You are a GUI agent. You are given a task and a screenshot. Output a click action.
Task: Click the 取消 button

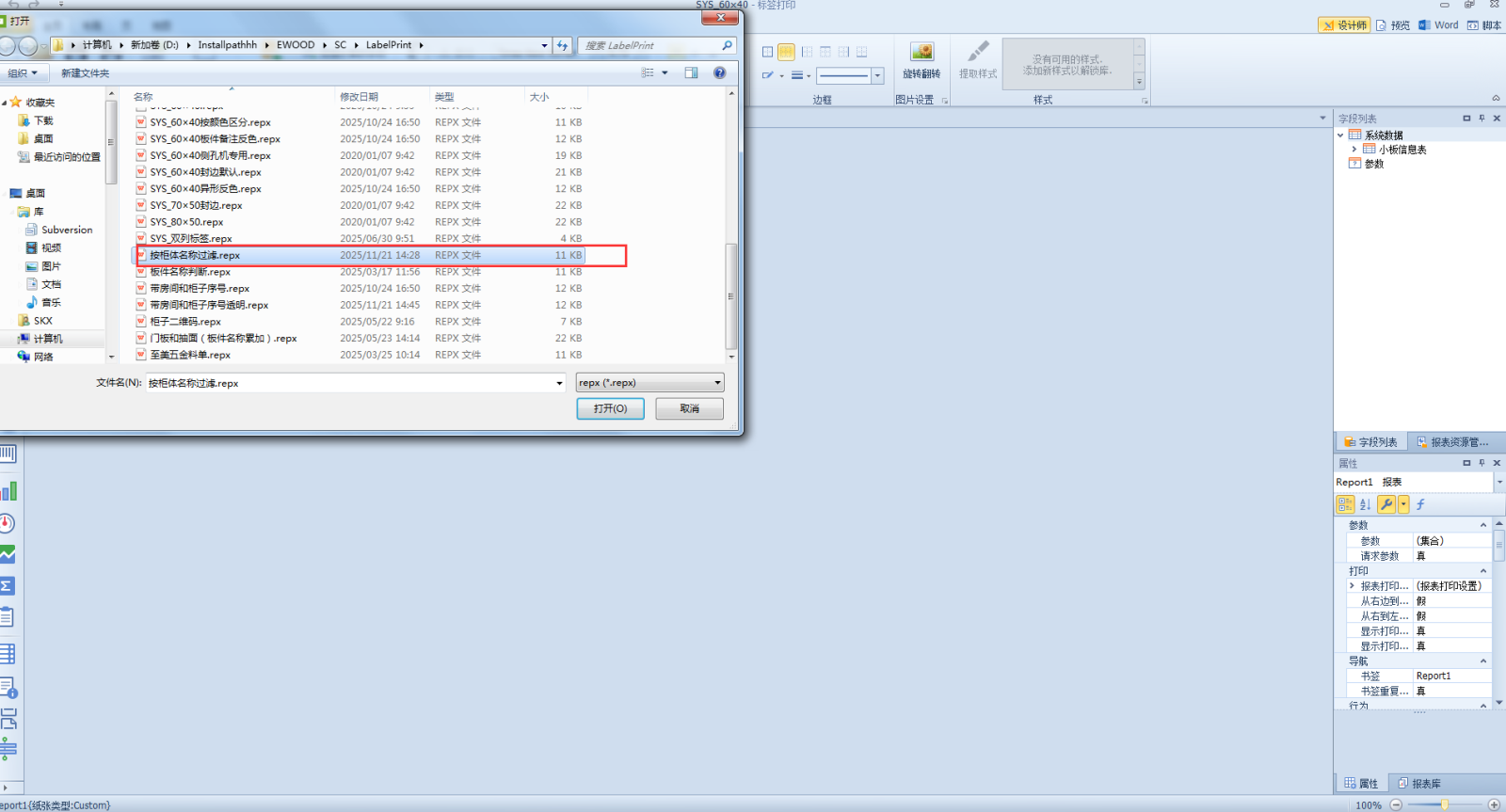(689, 408)
